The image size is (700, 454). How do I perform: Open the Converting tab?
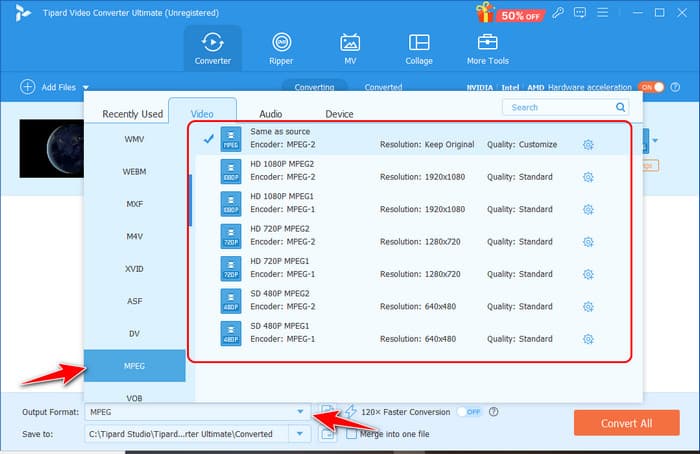click(314, 87)
